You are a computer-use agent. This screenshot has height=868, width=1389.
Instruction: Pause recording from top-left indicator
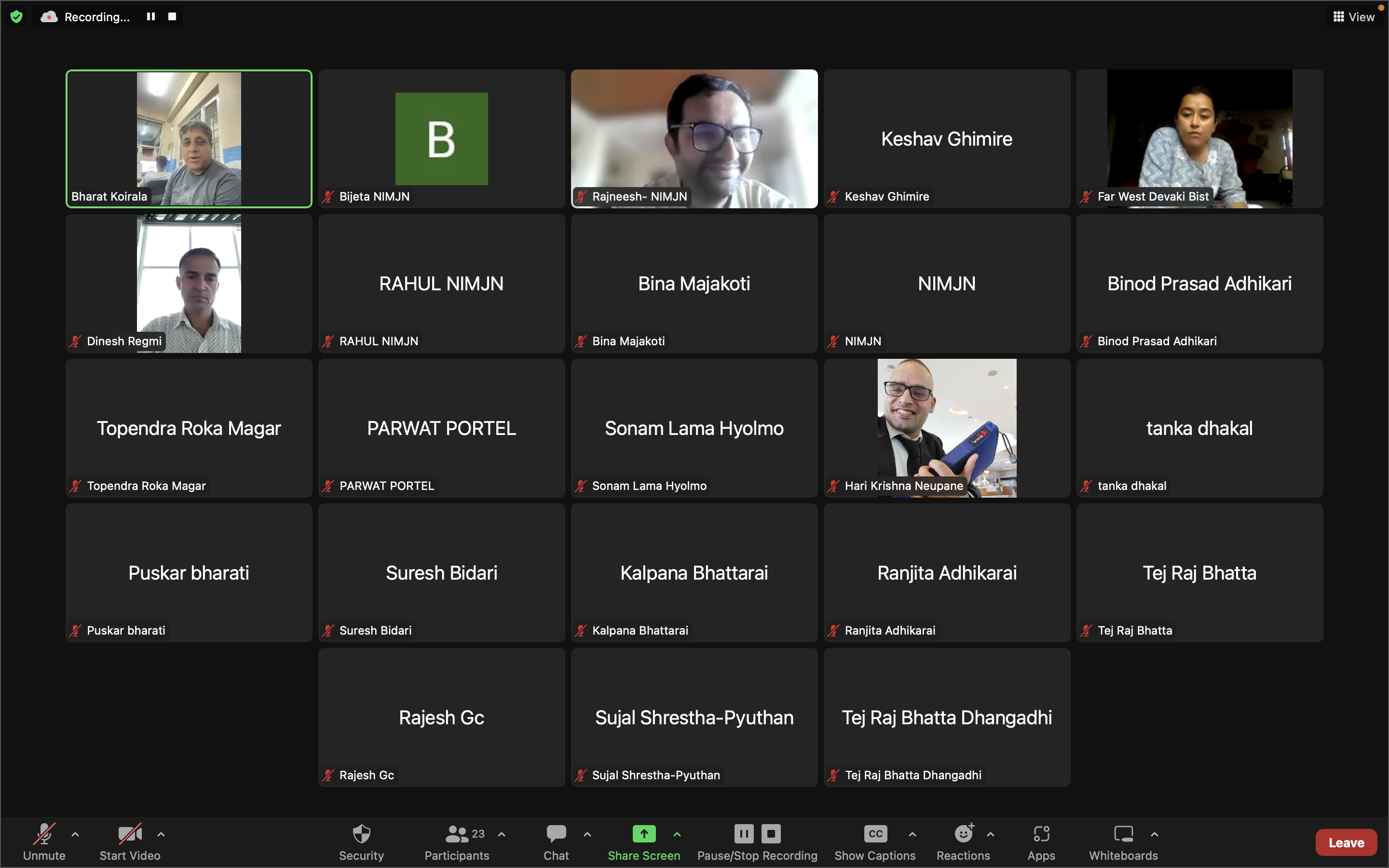click(x=151, y=17)
